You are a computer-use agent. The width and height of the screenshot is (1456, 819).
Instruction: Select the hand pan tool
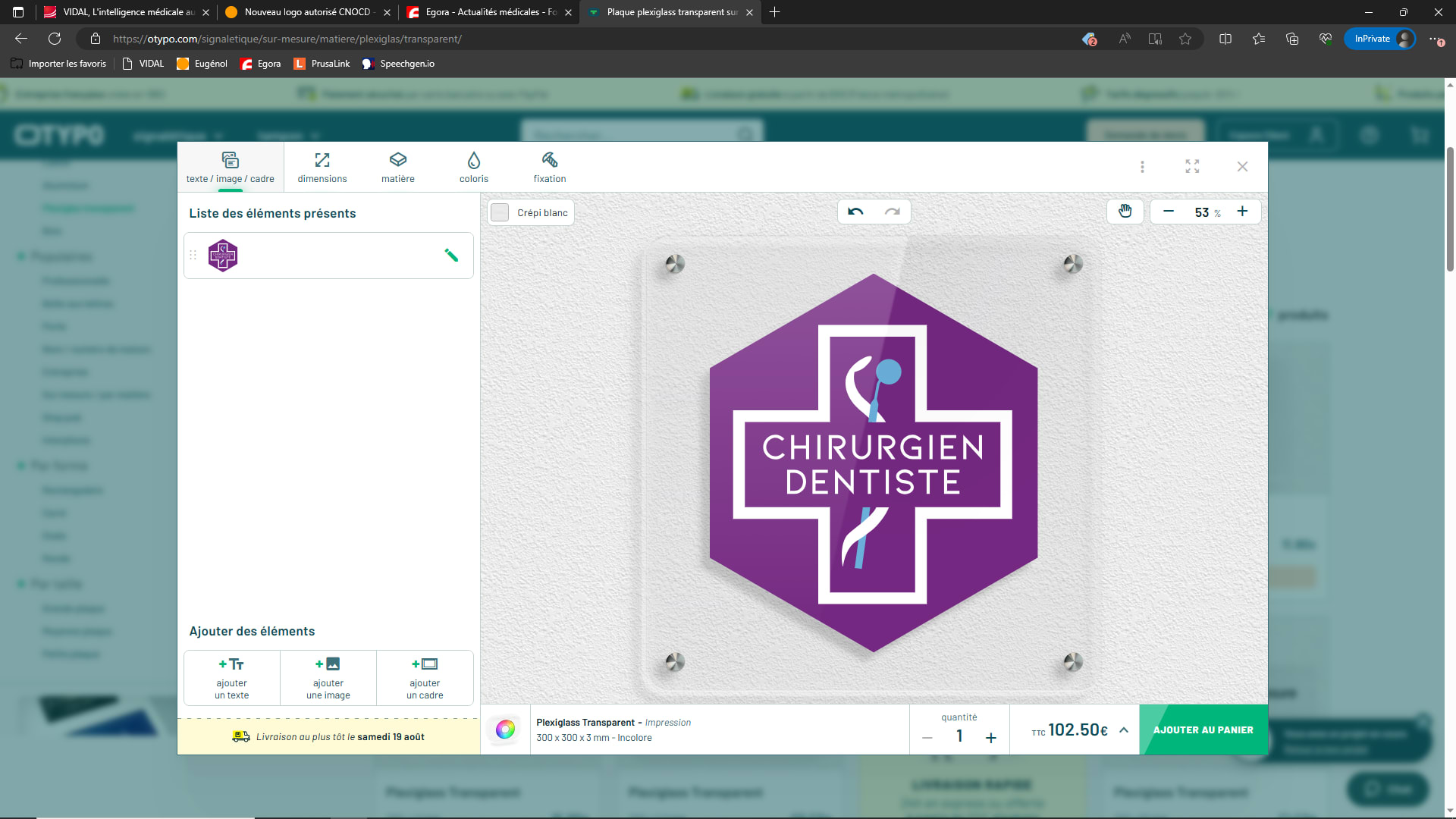point(1125,212)
